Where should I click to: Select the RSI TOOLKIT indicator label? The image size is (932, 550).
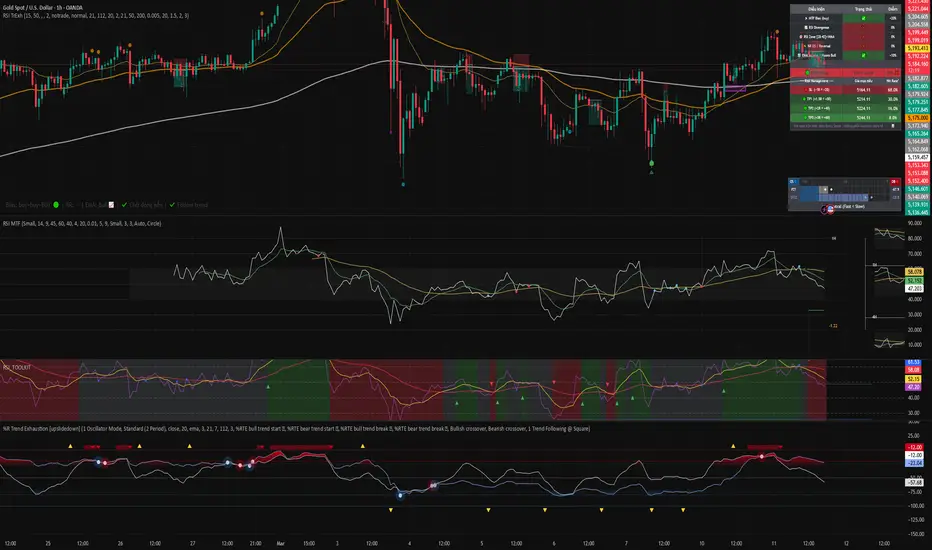17,367
